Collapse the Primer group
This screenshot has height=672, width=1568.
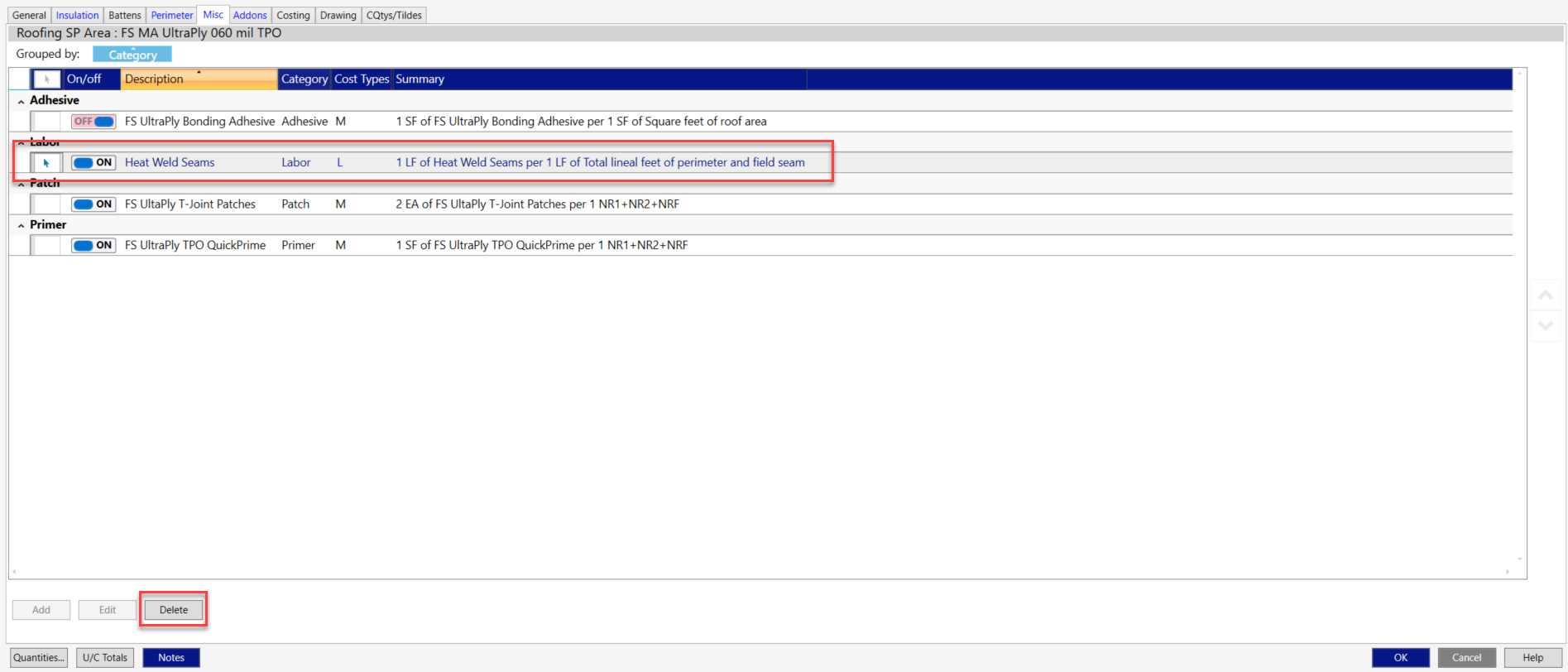pyautogui.click(x=21, y=225)
